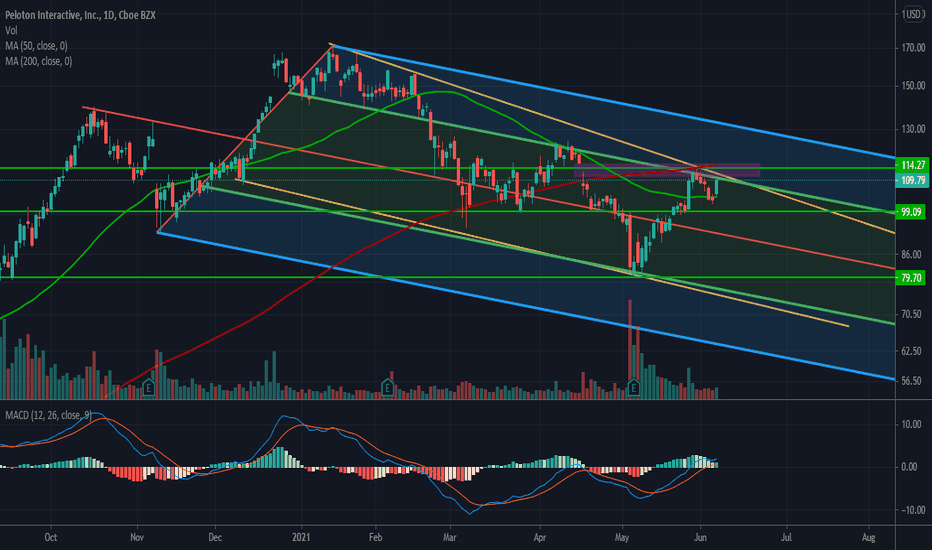The height and width of the screenshot is (550, 932).
Task: Click the Apr label on time axis
Action: [x=540, y=538]
